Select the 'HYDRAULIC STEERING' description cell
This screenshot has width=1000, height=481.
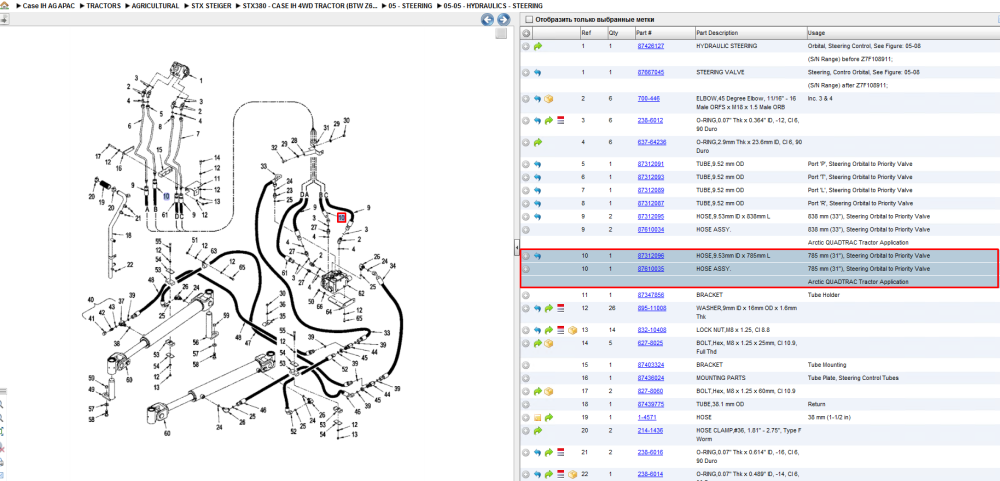click(726, 46)
